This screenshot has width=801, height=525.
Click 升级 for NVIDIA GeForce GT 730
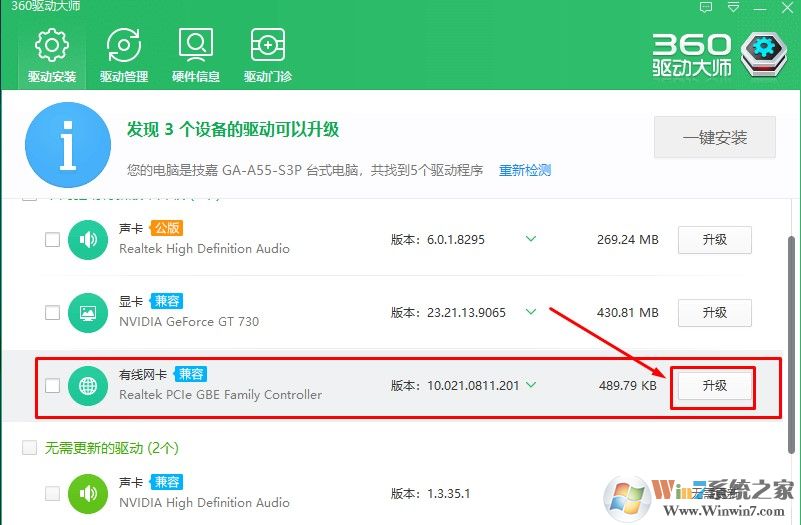(x=715, y=313)
